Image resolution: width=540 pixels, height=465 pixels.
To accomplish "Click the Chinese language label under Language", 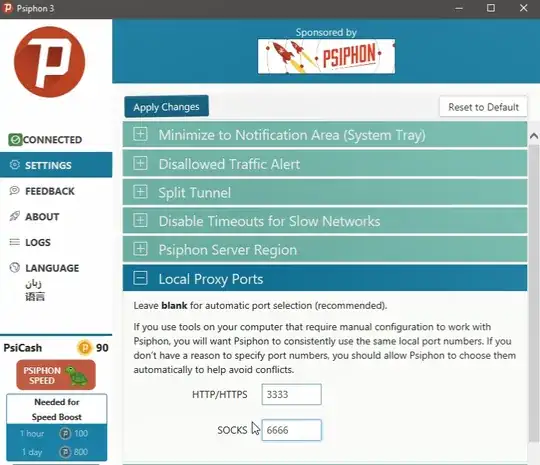I will (35, 296).
